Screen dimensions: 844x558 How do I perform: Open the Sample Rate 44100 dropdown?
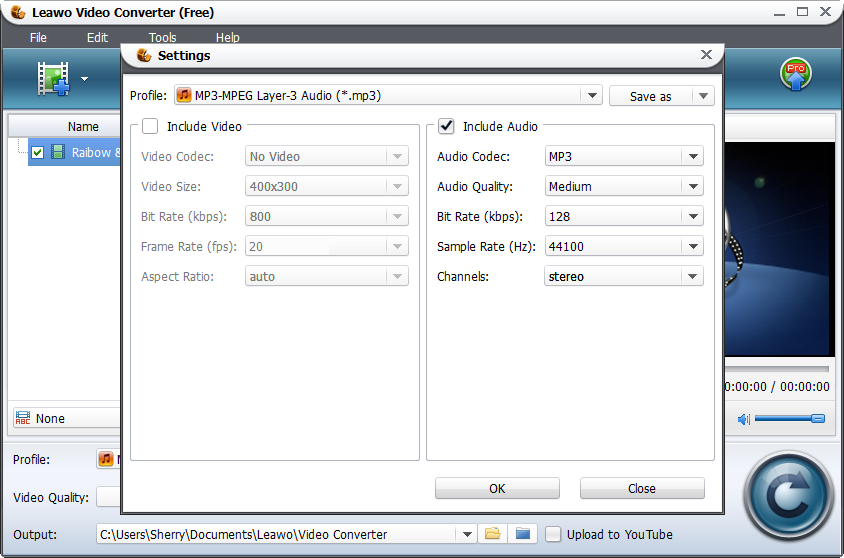[x=693, y=247]
